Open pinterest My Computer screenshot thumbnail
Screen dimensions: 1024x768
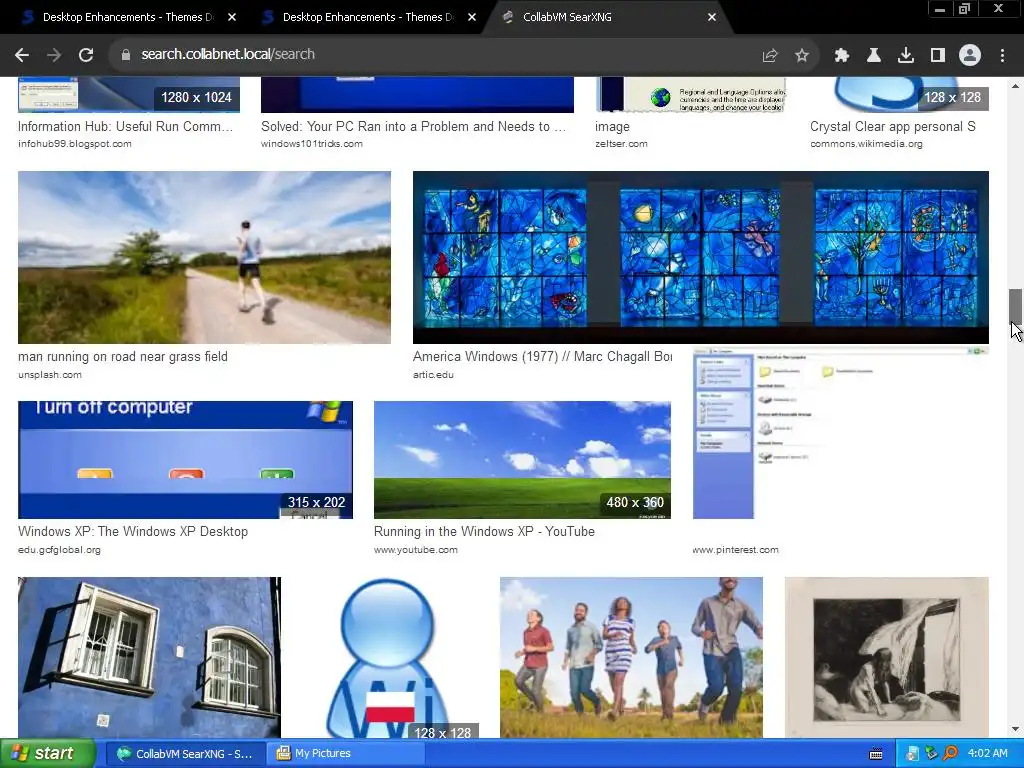pyautogui.click(x=841, y=434)
